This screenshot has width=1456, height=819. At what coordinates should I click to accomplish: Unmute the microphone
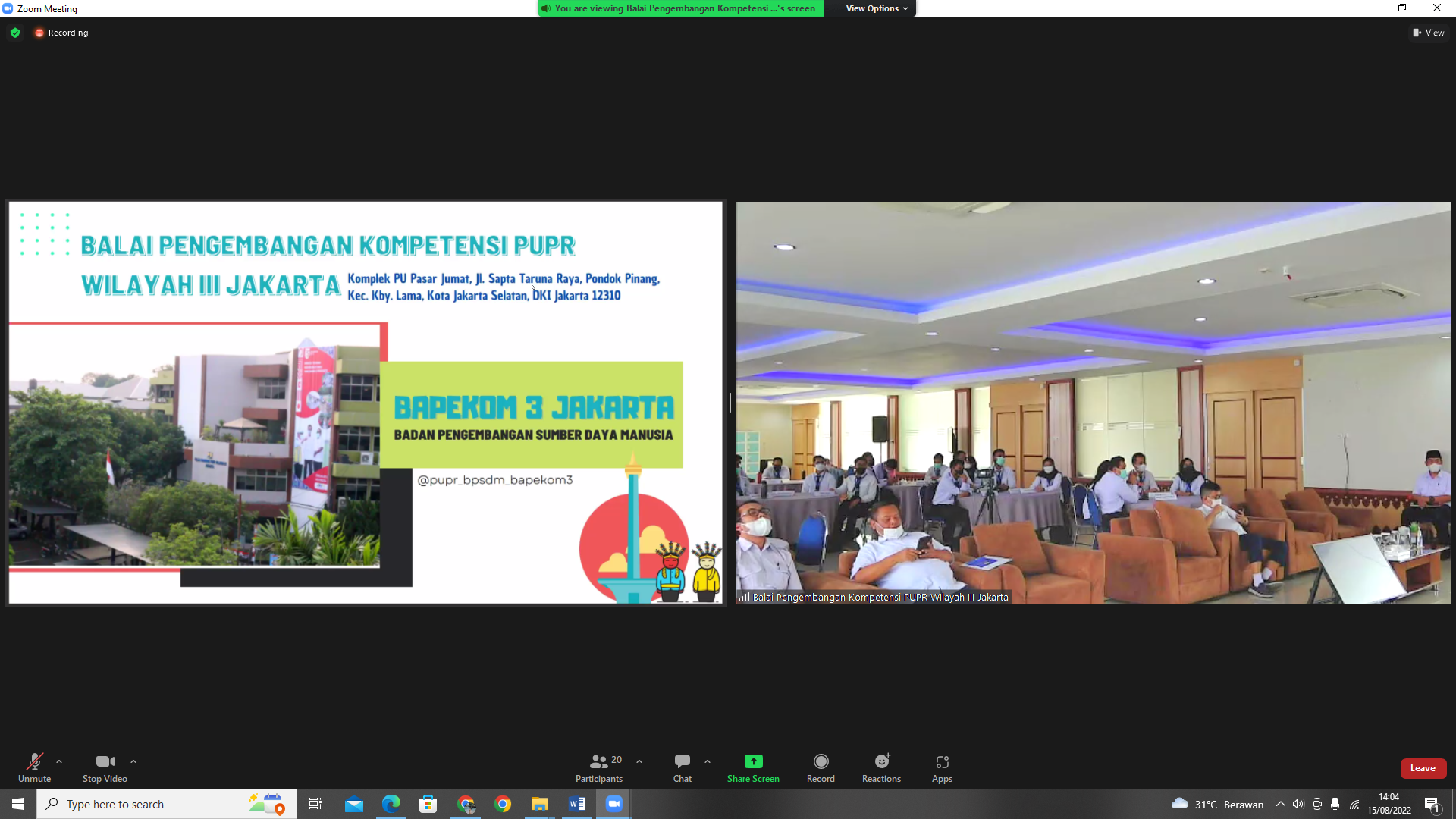click(34, 767)
